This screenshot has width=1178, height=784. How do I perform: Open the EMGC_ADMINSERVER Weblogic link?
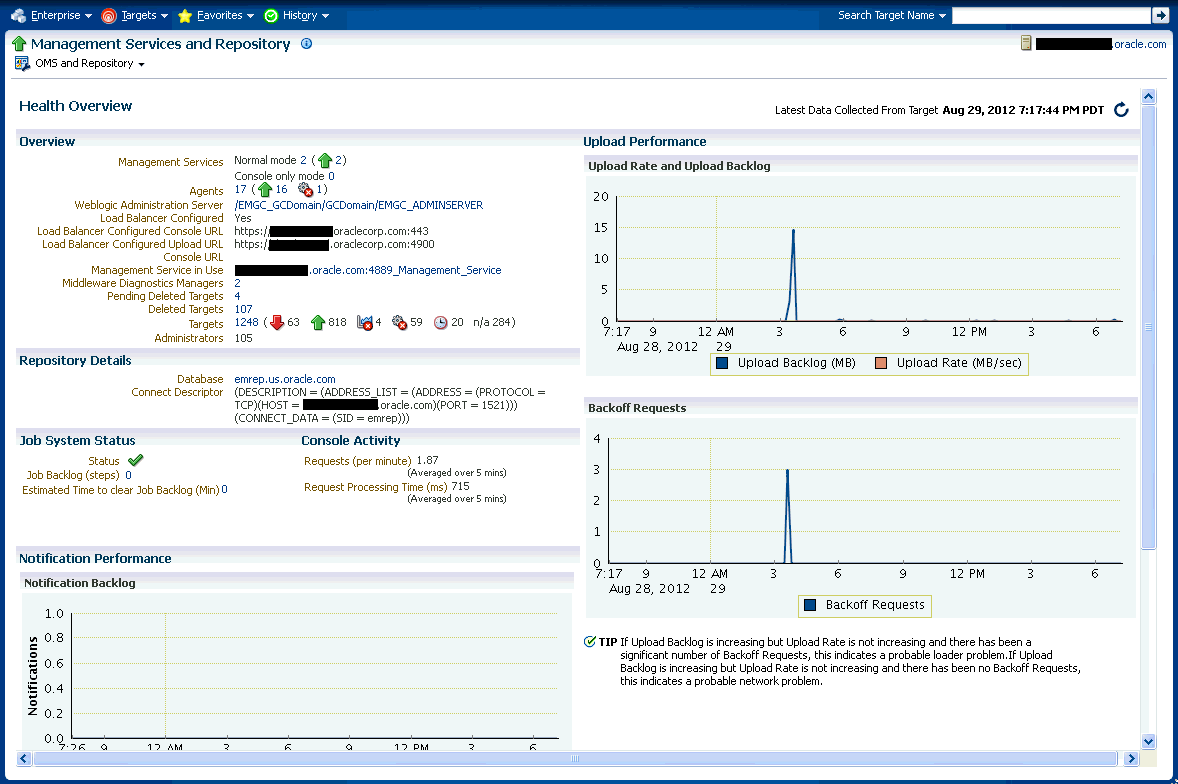pos(358,205)
